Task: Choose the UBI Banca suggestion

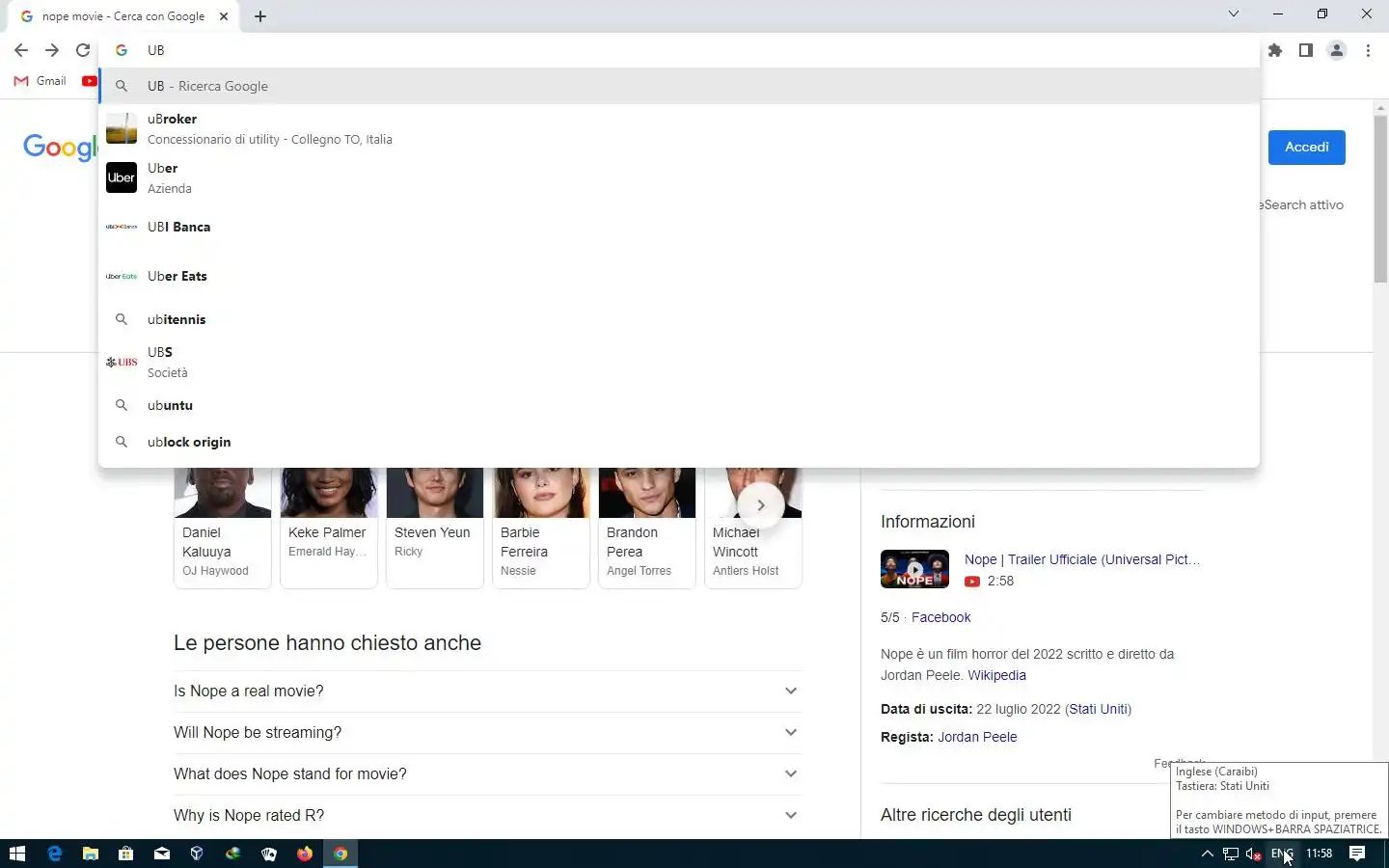Action: point(679,227)
